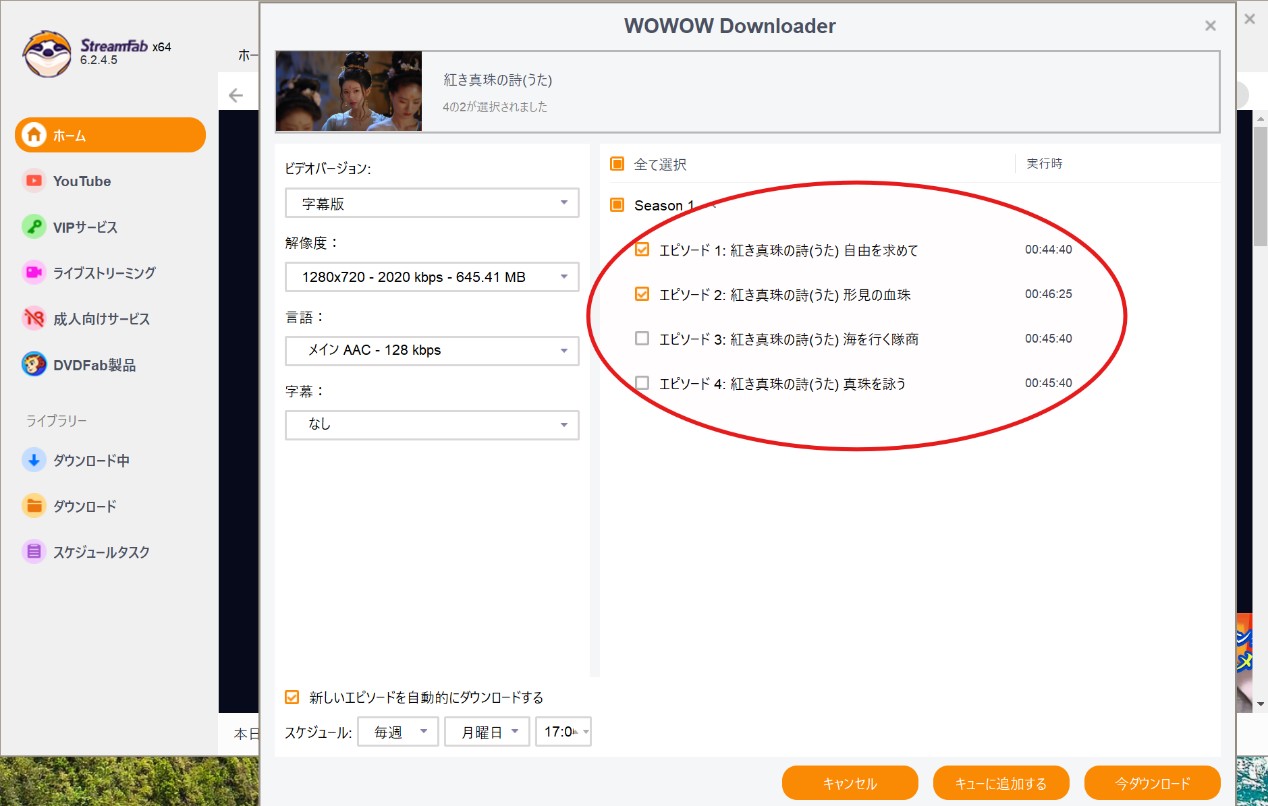
Task: Go back with the arrow icon
Action: [x=236, y=95]
